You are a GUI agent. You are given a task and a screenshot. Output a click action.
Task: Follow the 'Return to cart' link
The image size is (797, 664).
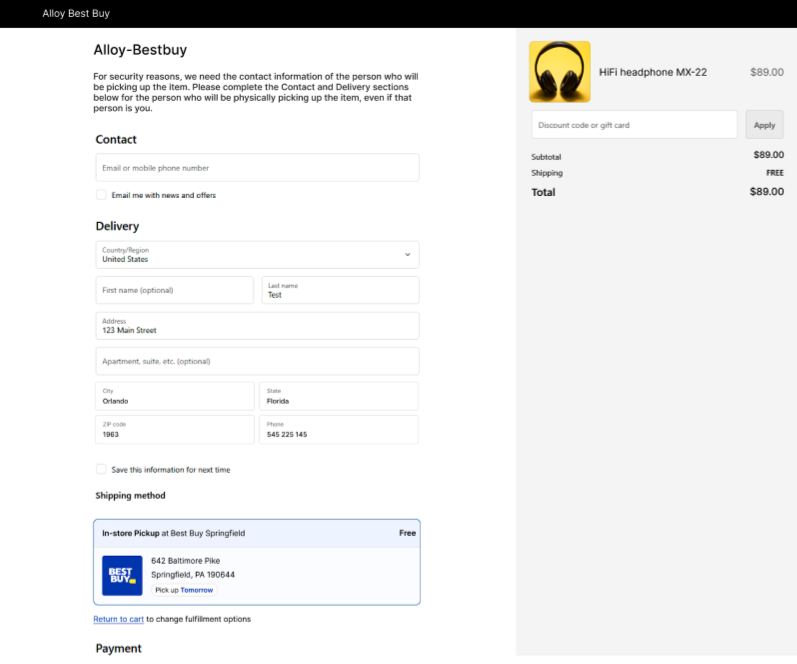[118, 619]
